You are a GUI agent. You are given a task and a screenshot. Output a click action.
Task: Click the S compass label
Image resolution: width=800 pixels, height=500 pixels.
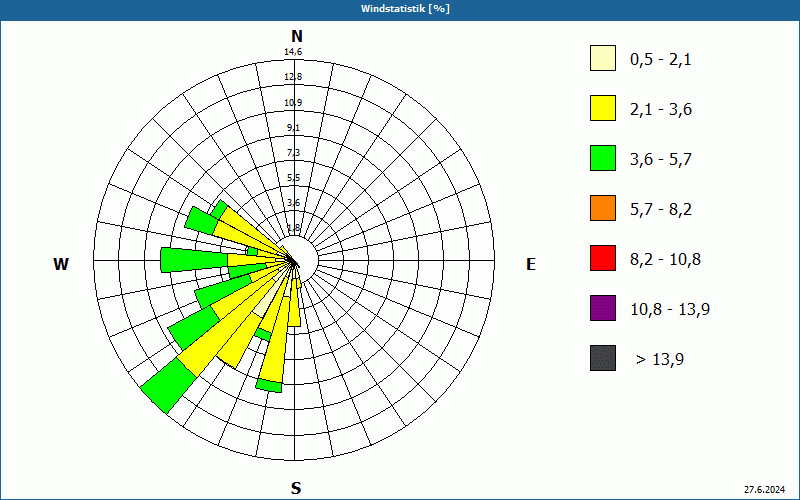[296, 488]
